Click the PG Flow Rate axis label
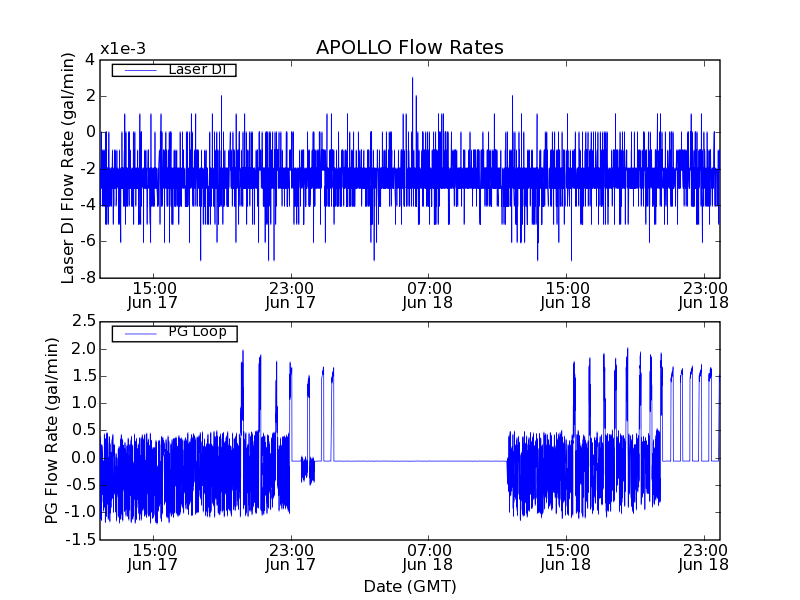Viewport: 800px width, 600px height. pyautogui.click(x=52, y=431)
